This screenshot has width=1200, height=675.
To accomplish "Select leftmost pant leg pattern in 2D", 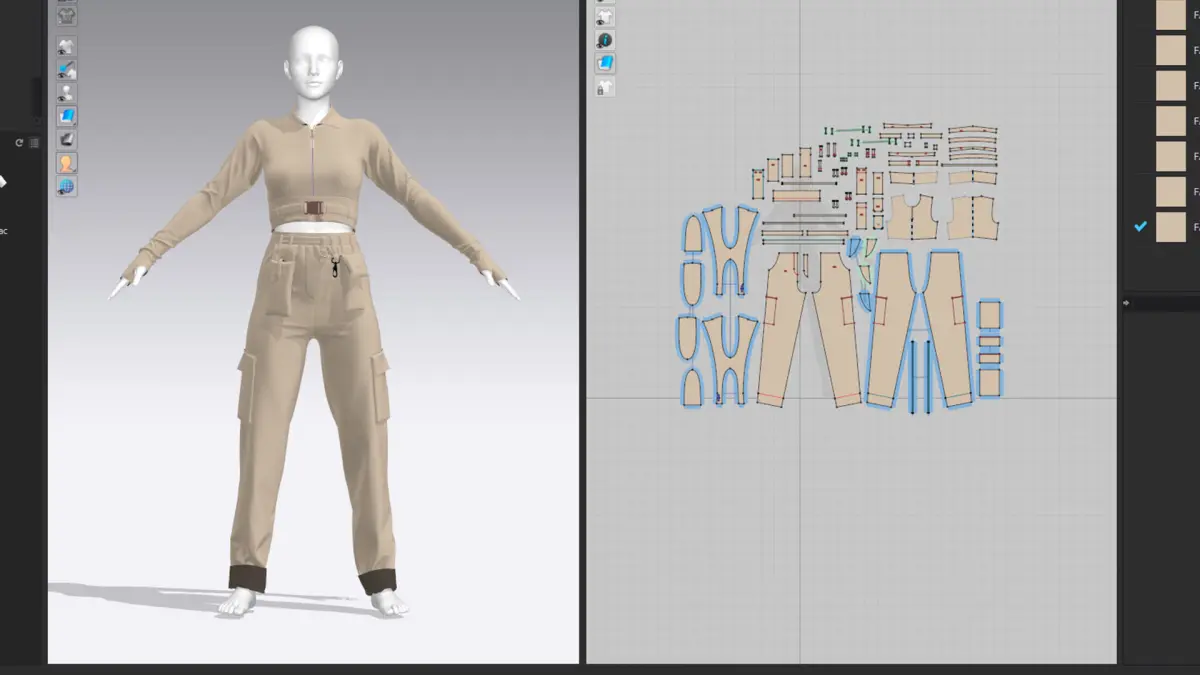I will coord(782,328).
